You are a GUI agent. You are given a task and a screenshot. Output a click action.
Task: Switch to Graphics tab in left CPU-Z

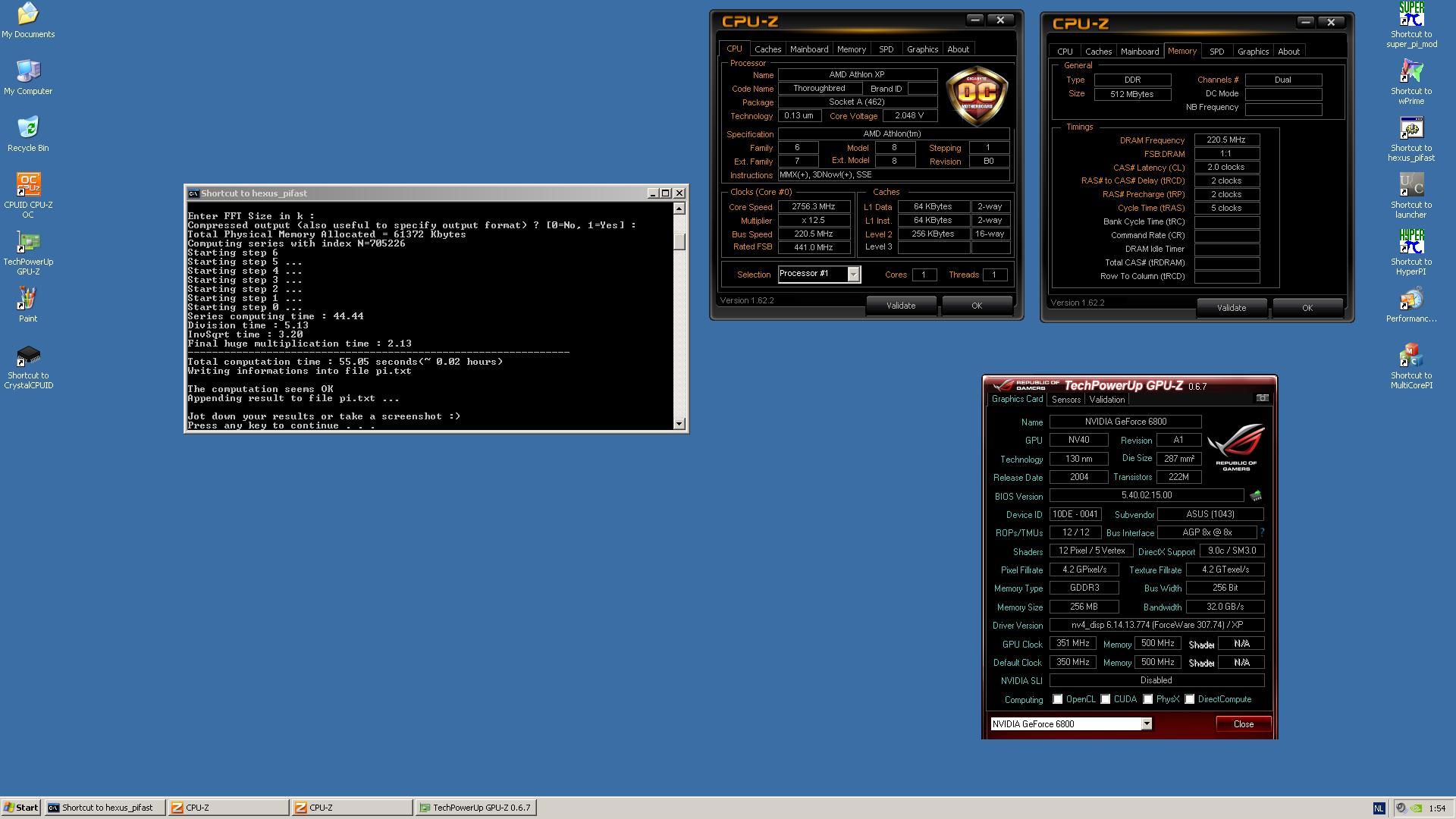pyautogui.click(x=922, y=49)
